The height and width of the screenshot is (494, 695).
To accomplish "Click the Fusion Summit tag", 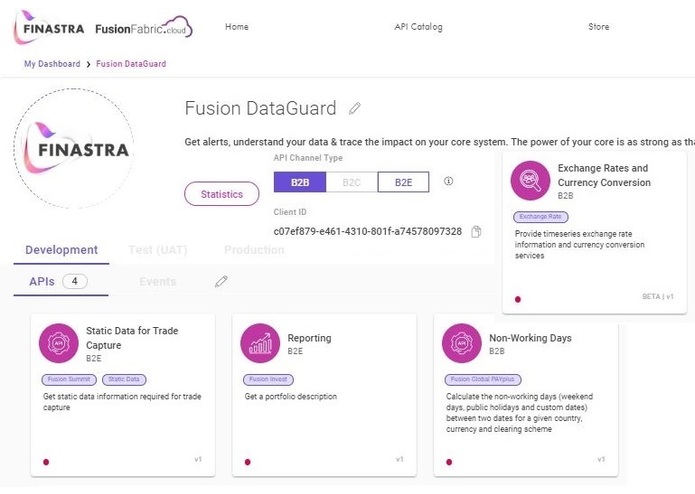I will [x=69, y=379].
